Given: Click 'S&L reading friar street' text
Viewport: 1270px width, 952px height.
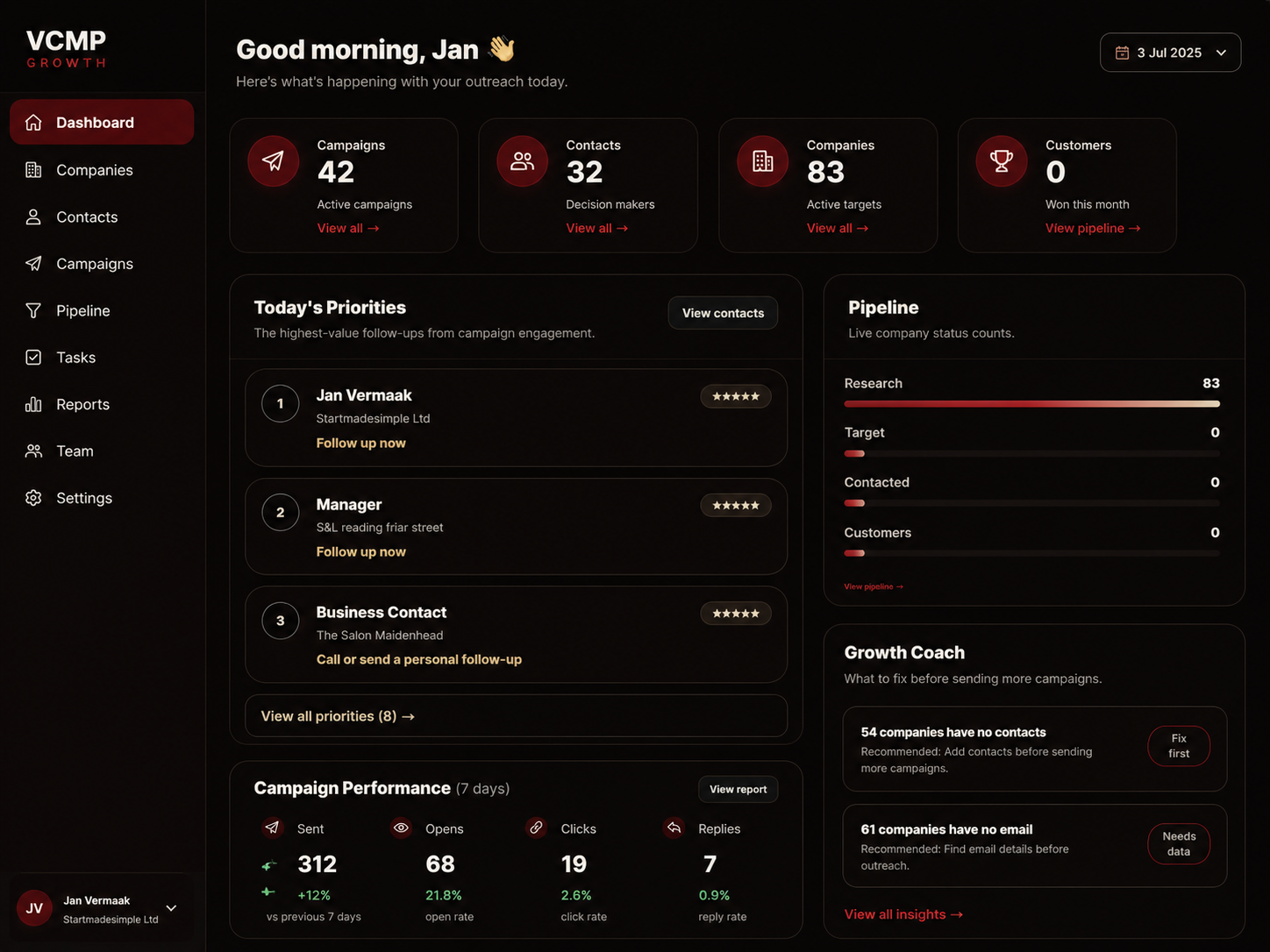Looking at the screenshot, I should click(380, 527).
